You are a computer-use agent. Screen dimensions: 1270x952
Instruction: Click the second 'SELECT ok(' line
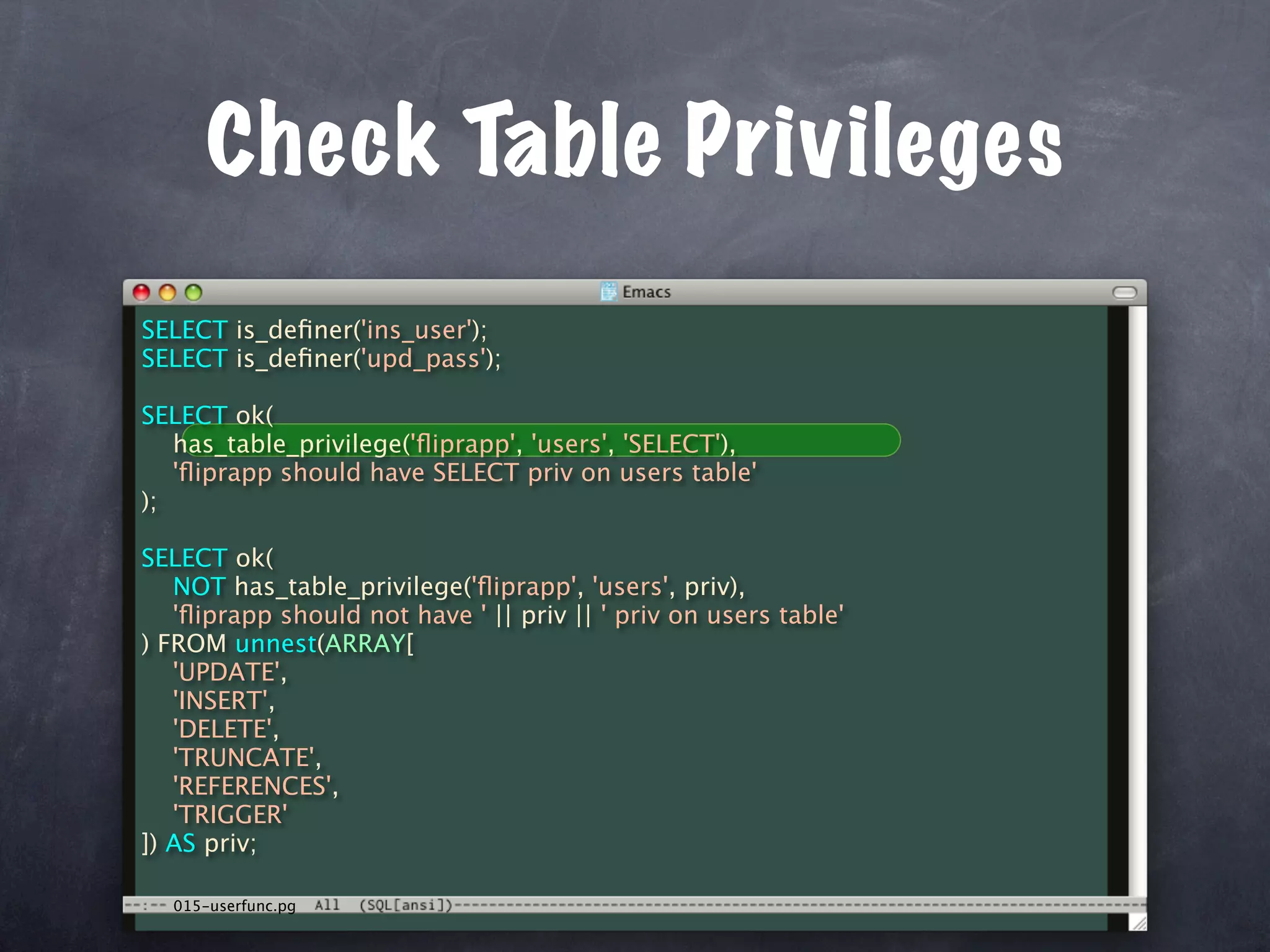tap(207, 558)
